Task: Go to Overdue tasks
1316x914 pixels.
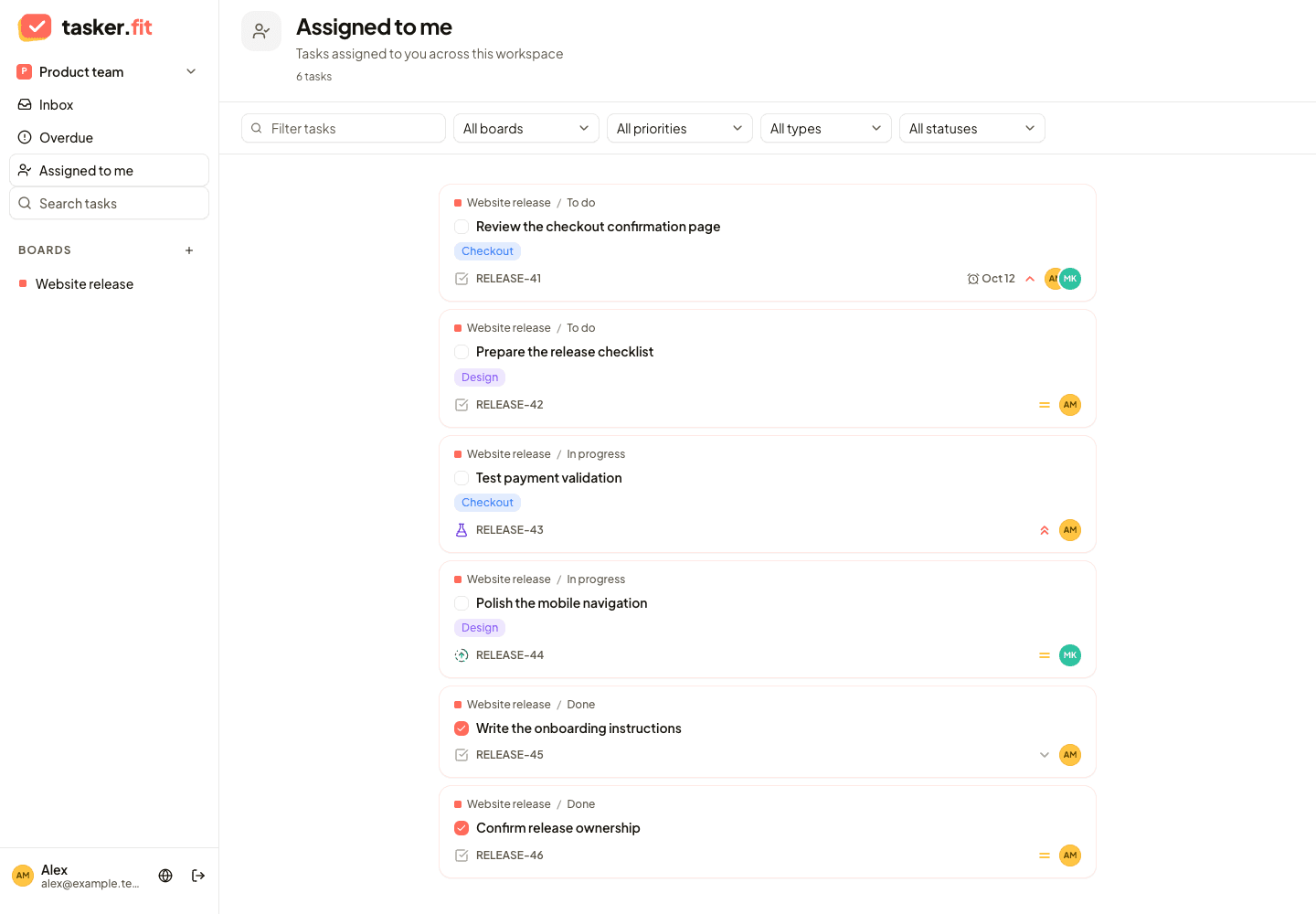Action: pos(109,138)
